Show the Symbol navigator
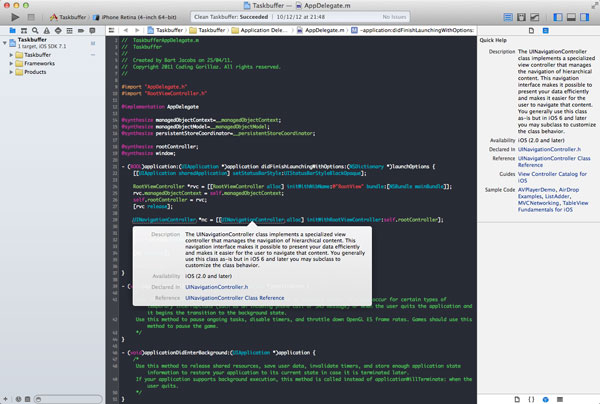Screen dimensions: 600x404 pyautogui.click(x=24, y=30)
